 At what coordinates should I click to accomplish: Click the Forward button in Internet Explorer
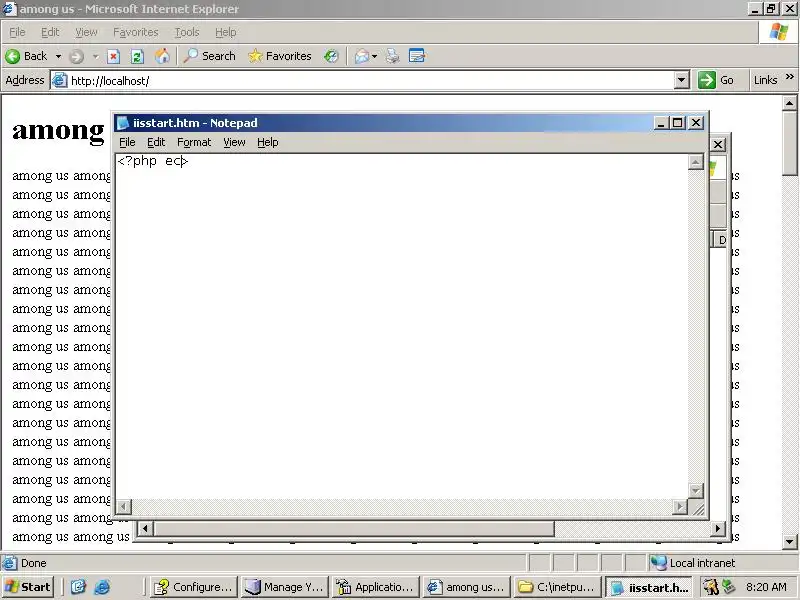(77, 56)
